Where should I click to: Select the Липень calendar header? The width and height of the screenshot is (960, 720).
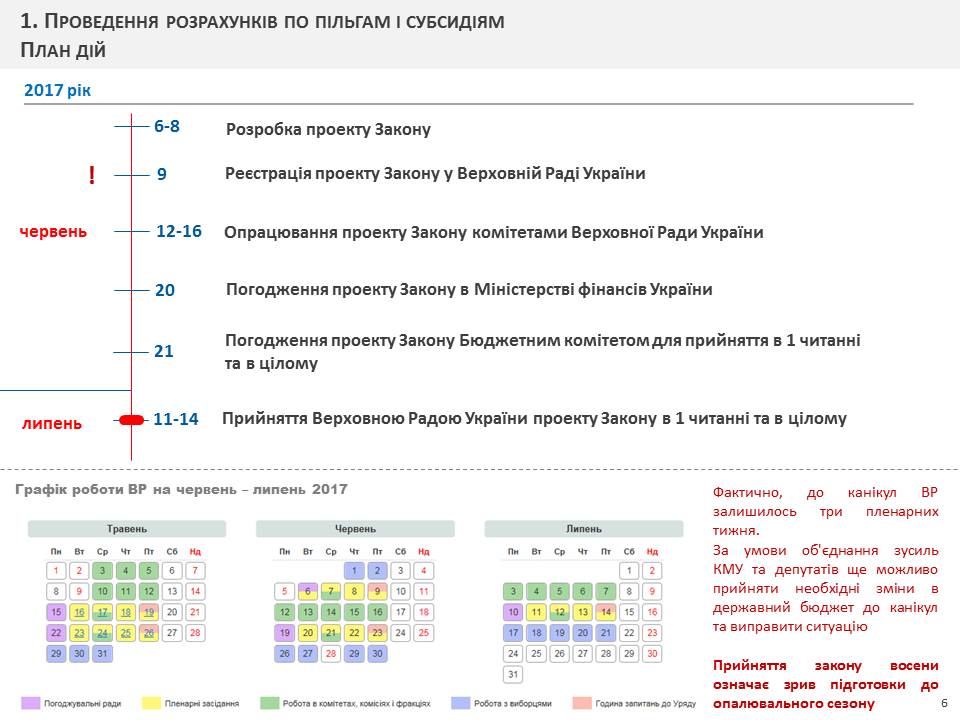coord(583,529)
